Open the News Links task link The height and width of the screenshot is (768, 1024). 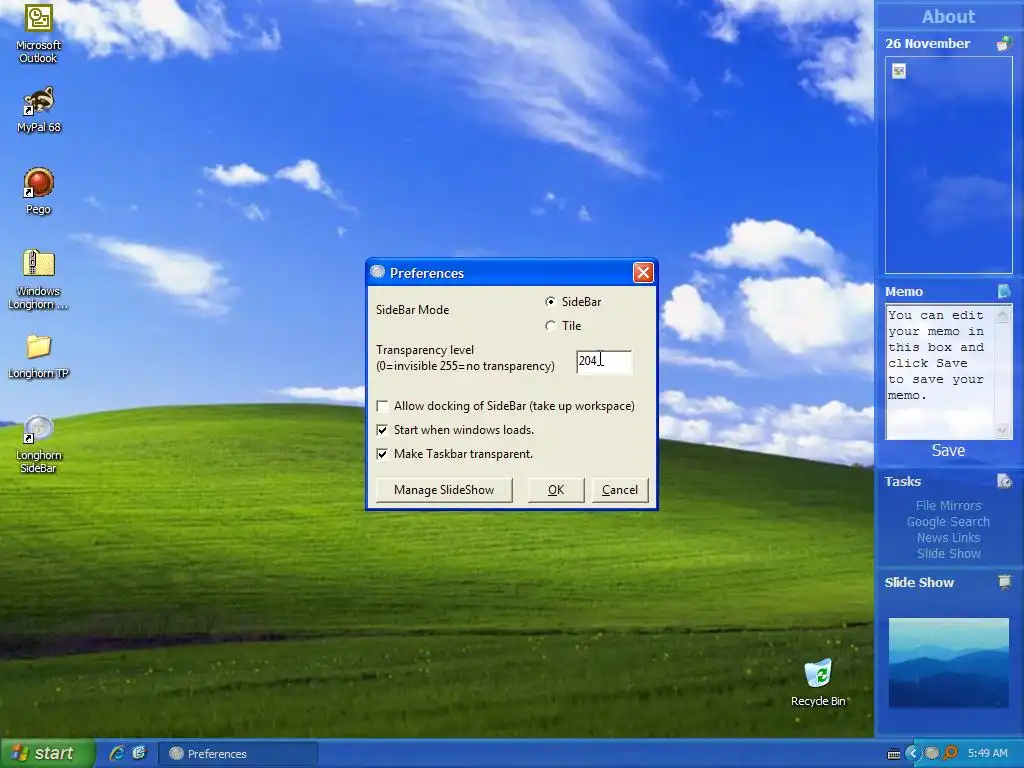coord(948,537)
